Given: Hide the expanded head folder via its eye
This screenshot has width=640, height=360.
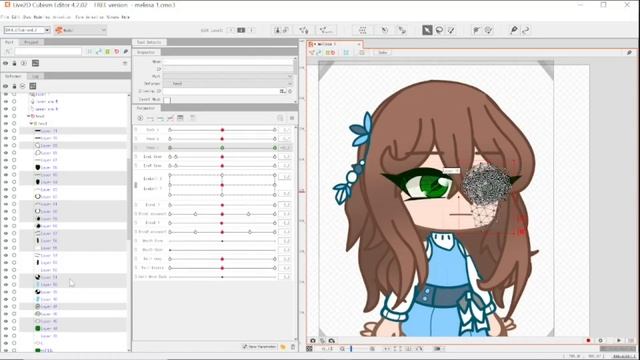Looking at the screenshot, I should point(6,123).
